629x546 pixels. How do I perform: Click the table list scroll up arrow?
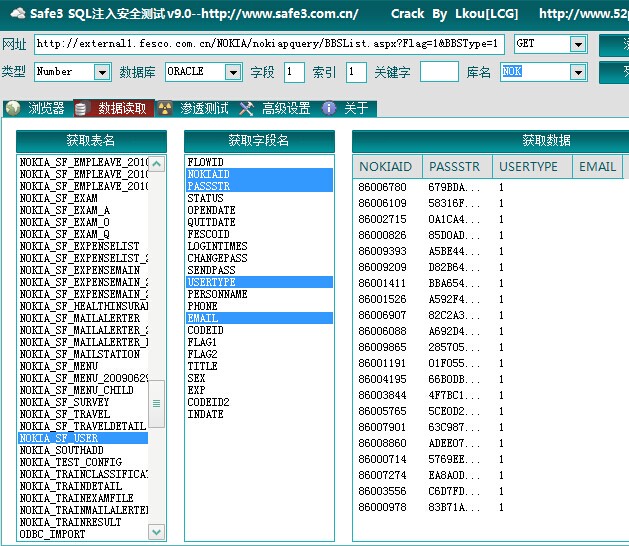point(157,164)
